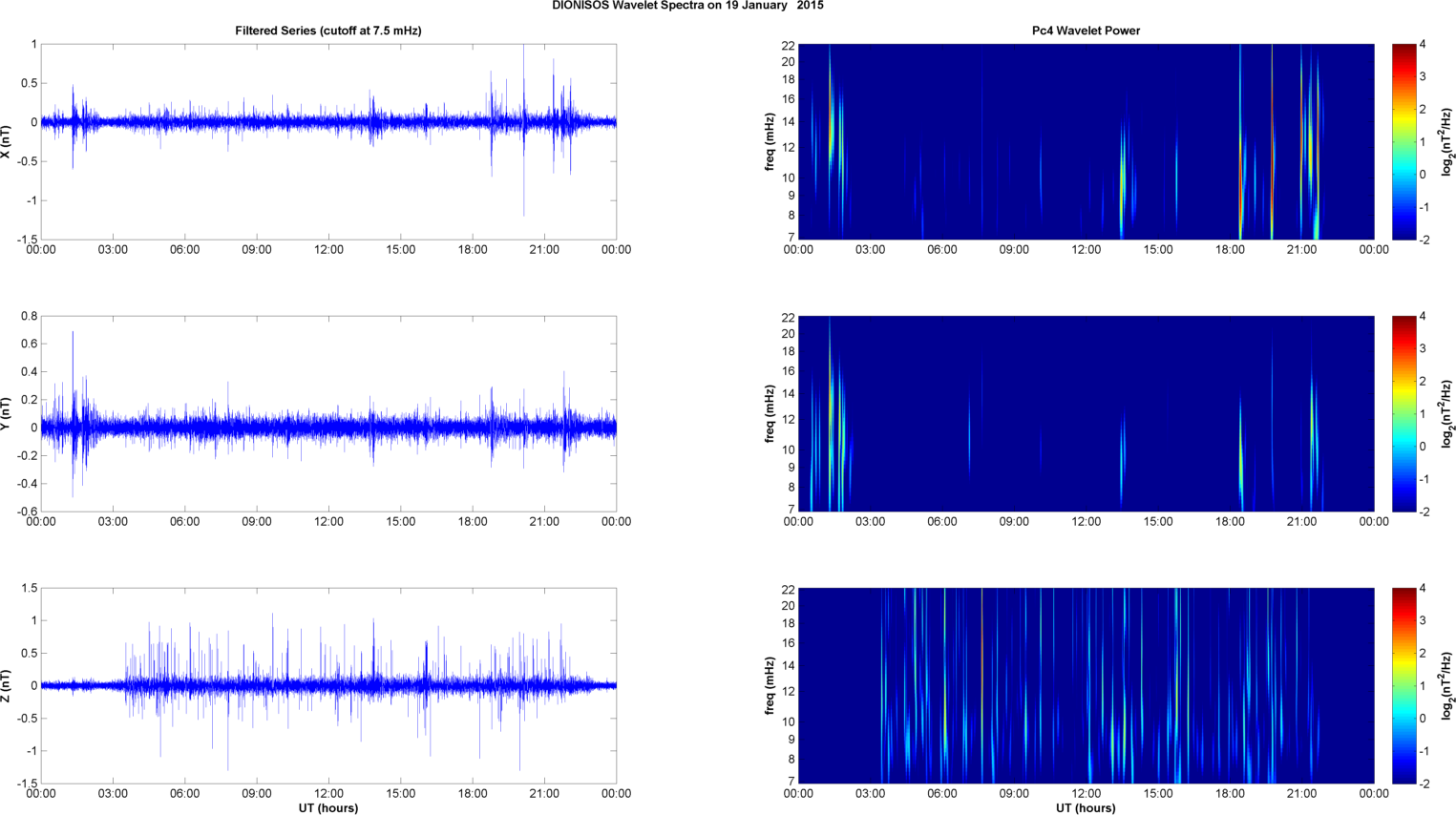The image size is (1456, 815).
Task: Click the bottom wavelet spectrogram for Z
Action: coord(1086,685)
